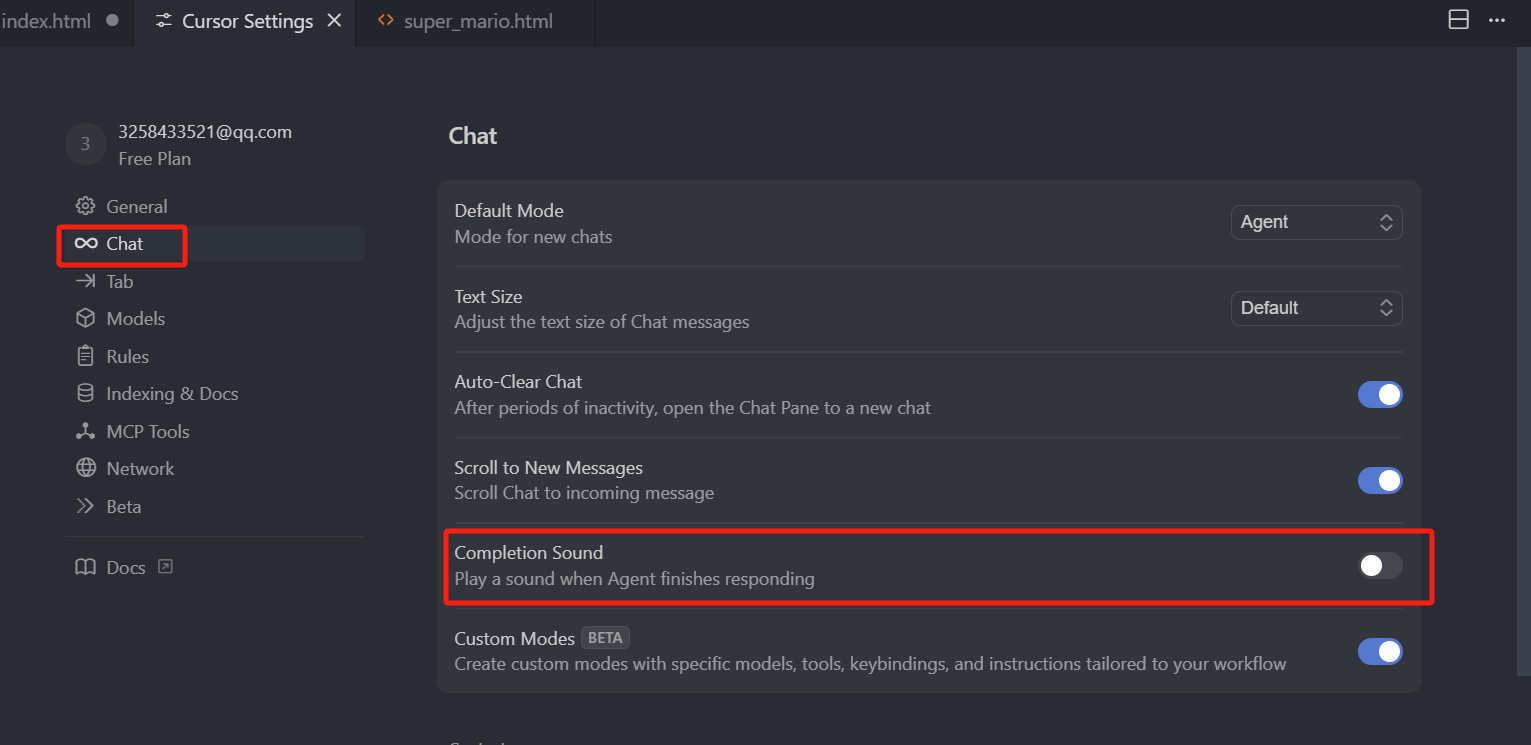Open the Default Mode Agent dropdown
The height and width of the screenshot is (745, 1531).
(1316, 222)
